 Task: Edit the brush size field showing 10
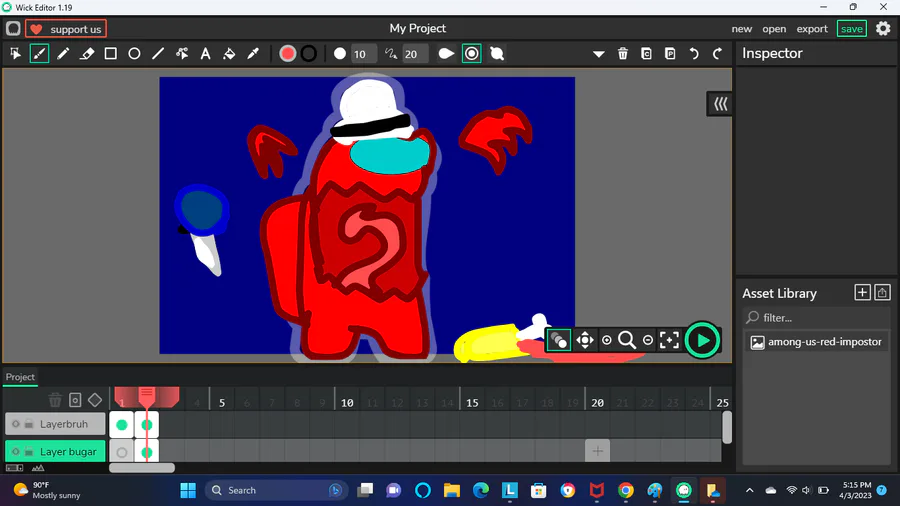click(364, 54)
